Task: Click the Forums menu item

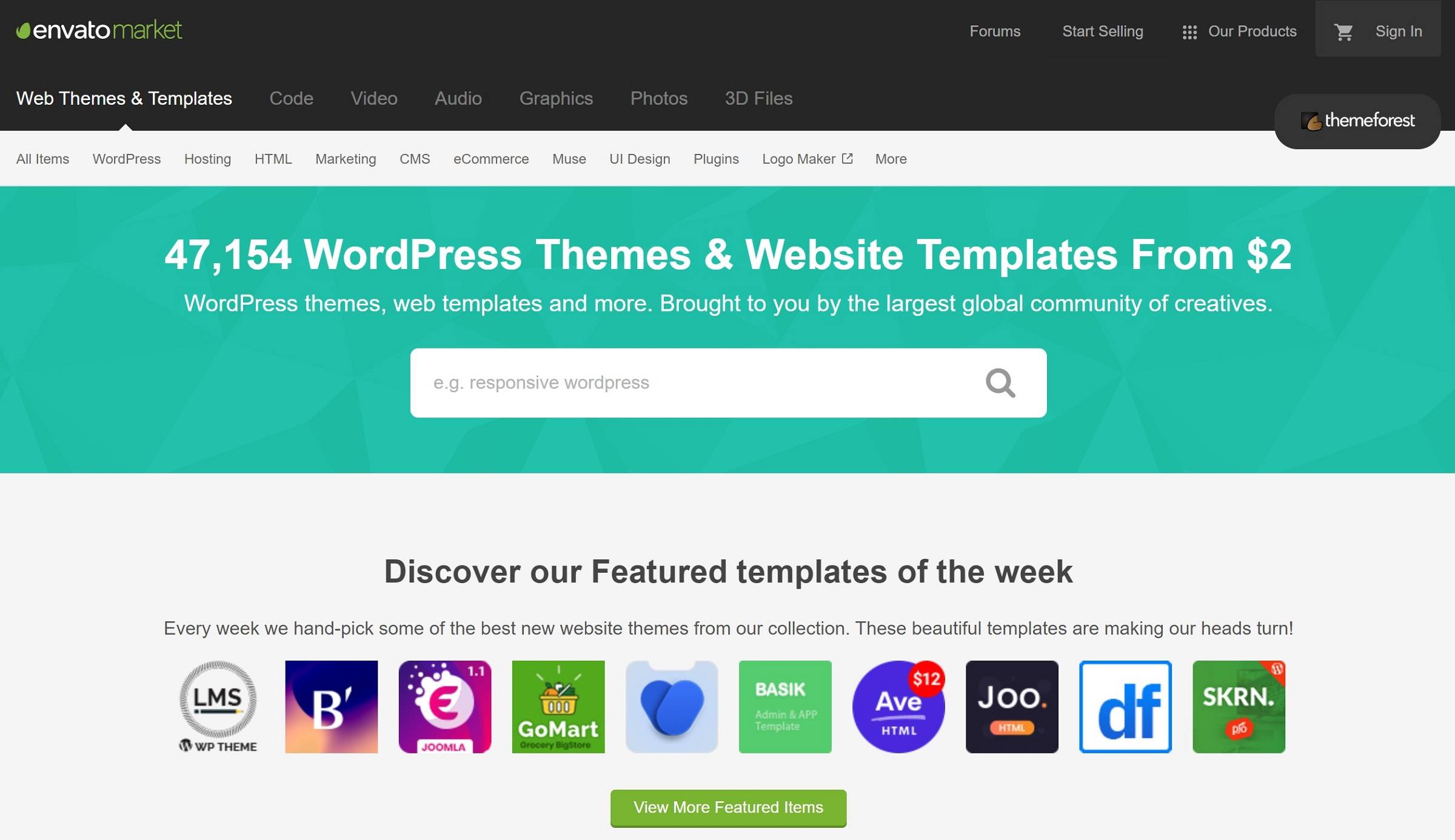Action: point(994,31)
